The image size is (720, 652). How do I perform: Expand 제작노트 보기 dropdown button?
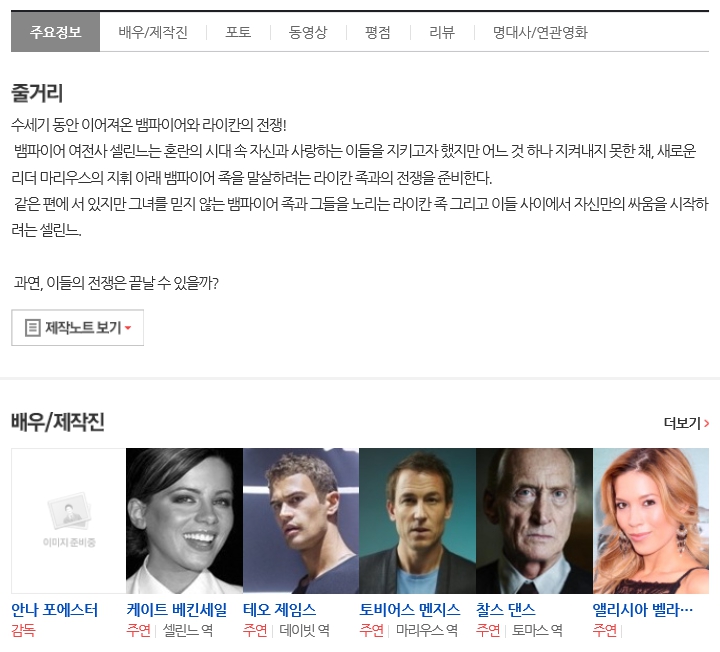(78, 327)
